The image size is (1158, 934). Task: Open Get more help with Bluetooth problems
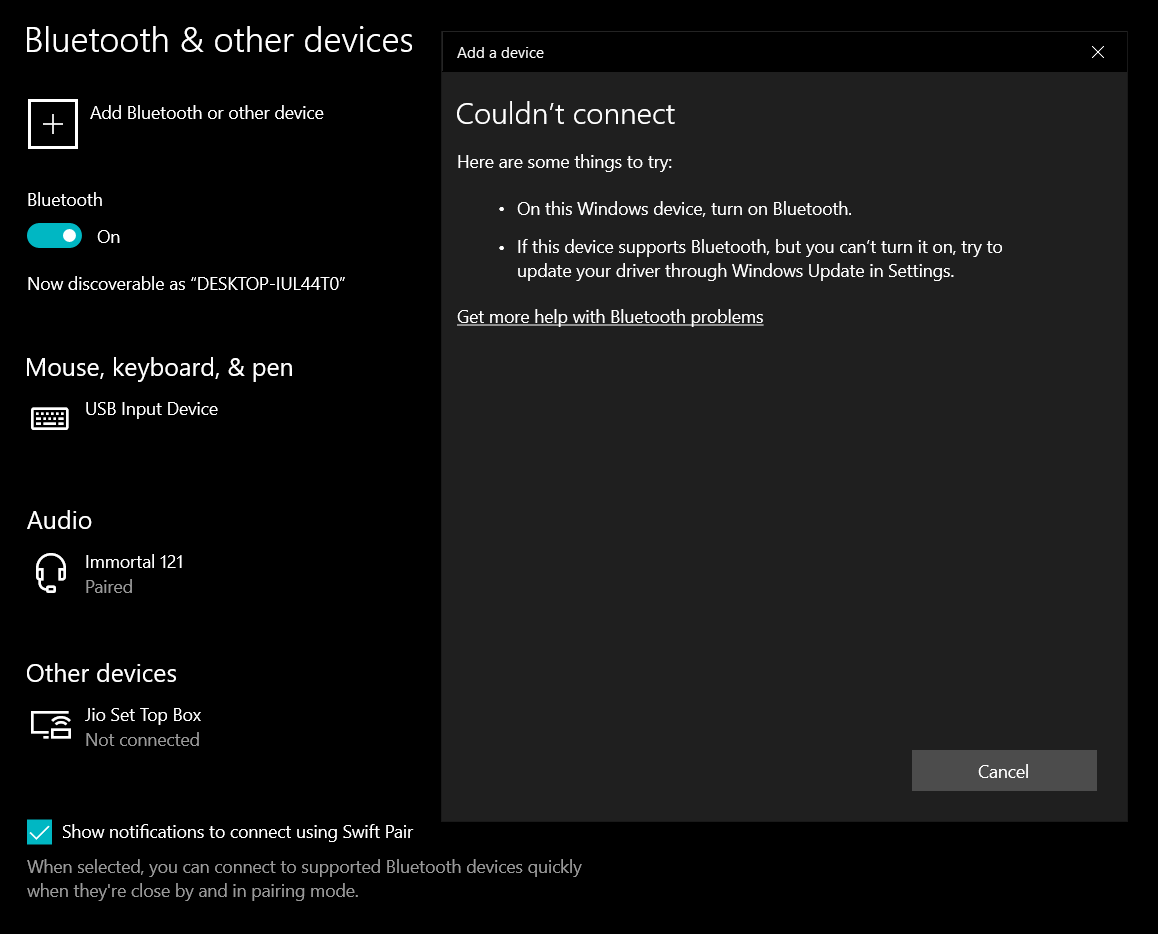(610, 317)
